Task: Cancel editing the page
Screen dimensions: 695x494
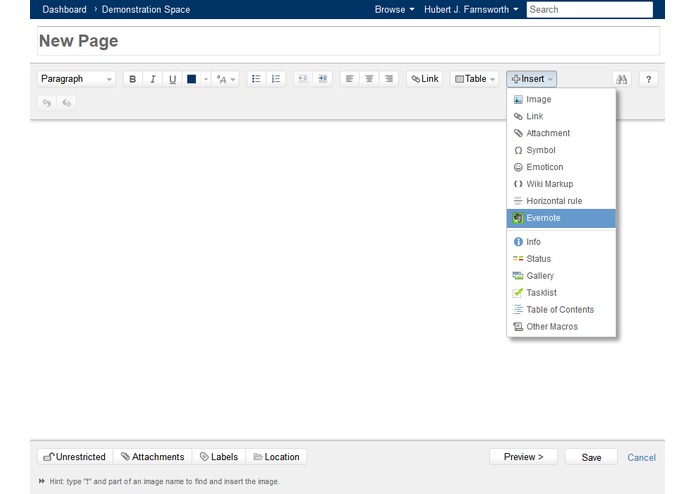Action: [641, 457]
